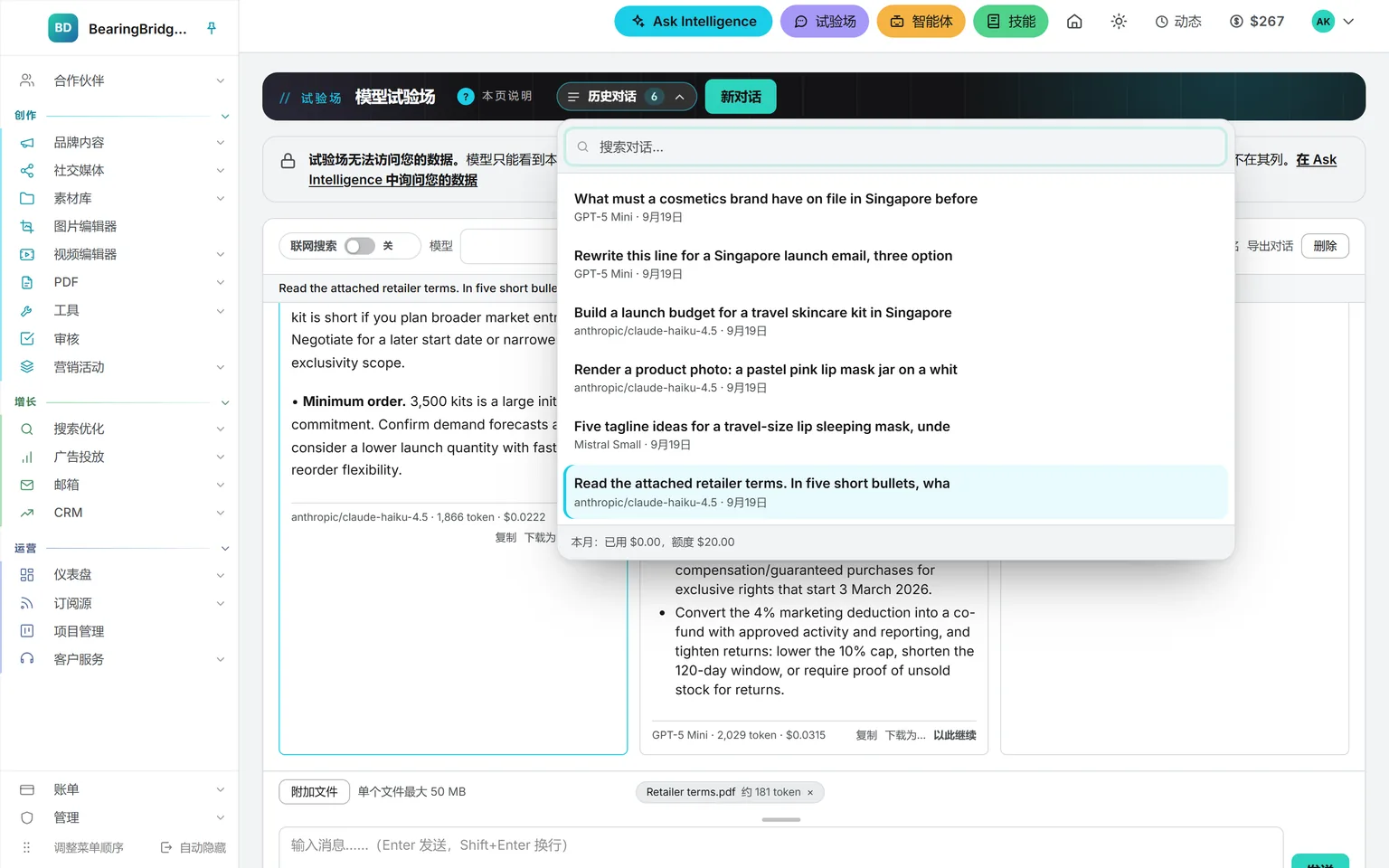
Task: Click the 输入消息 message input box
Action: click(780, 846)
